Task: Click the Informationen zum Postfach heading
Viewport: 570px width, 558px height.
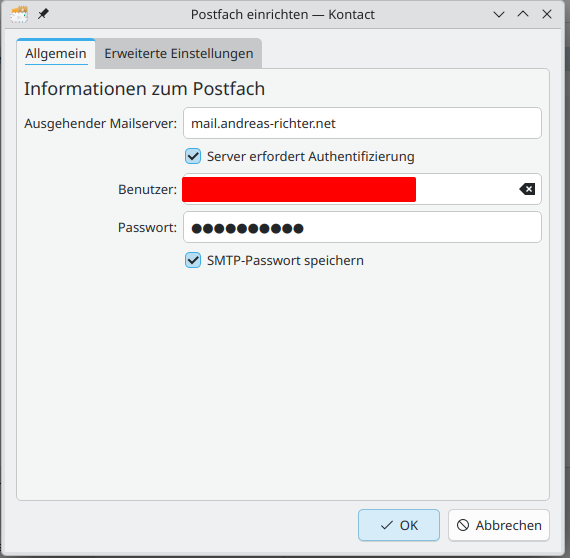Action: point(144,89)
